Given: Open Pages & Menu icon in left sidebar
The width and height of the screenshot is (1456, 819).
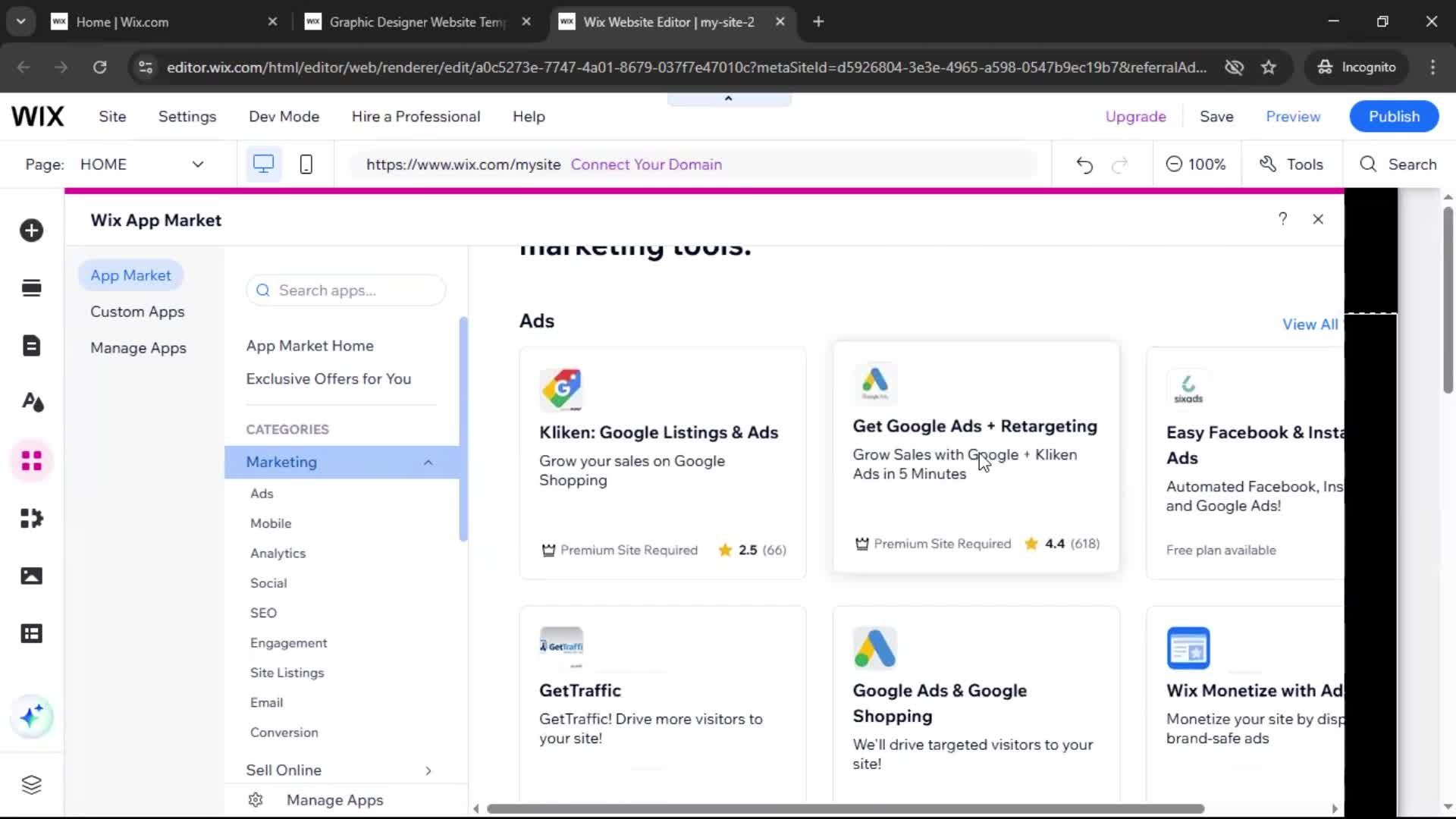Looking at the screenshot, I should 32,346.
